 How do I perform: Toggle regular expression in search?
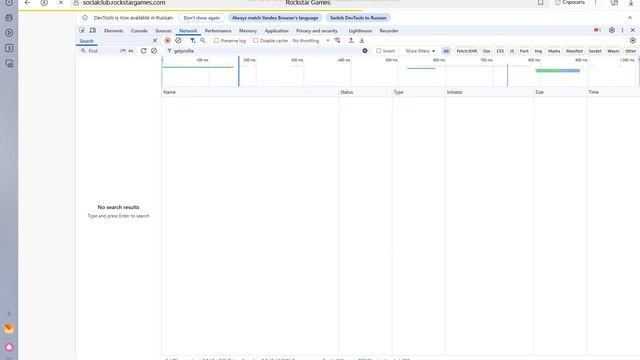tap(123, 51)
